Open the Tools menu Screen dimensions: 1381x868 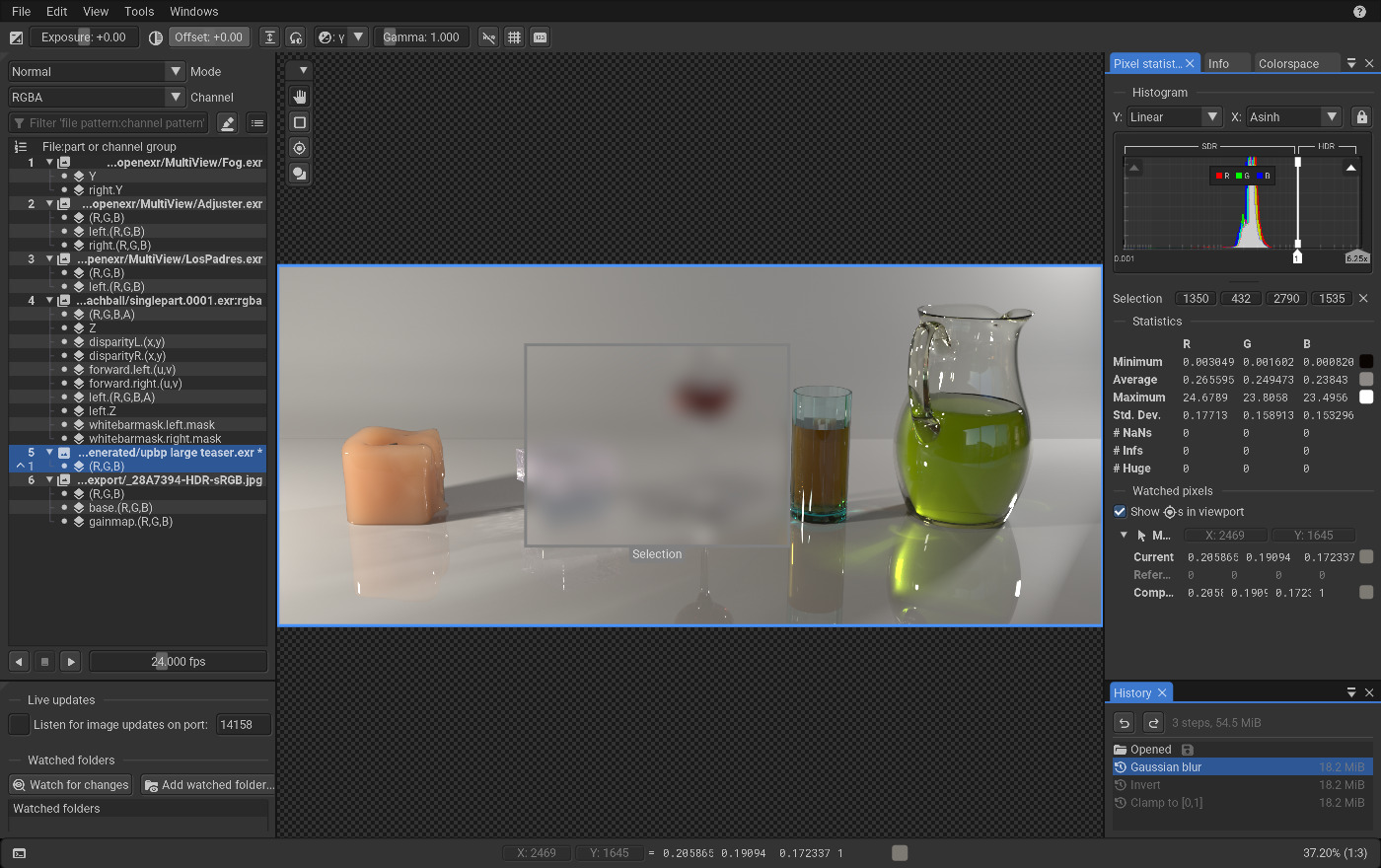139,12
